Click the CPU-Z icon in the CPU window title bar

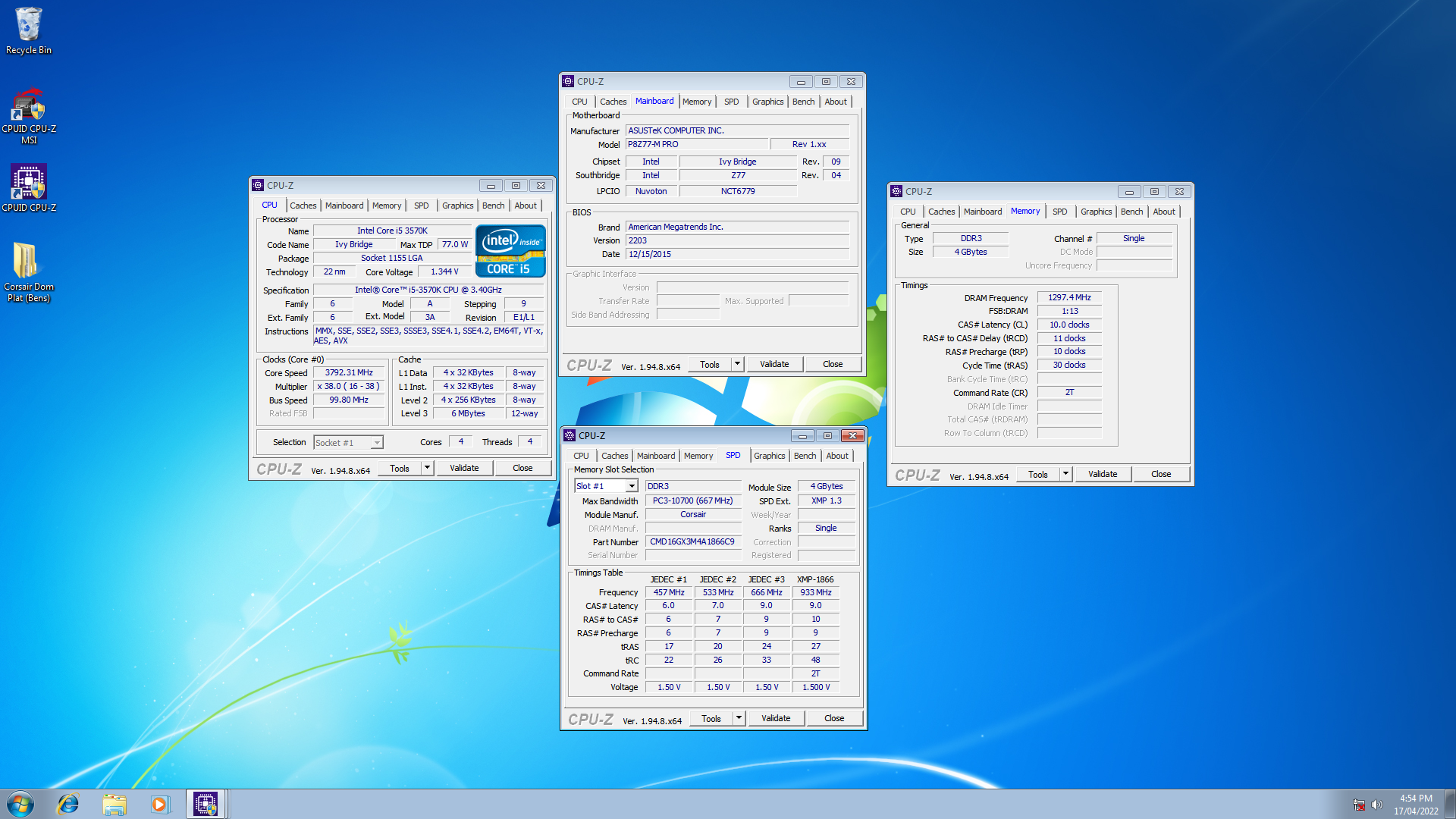point(258,185)
